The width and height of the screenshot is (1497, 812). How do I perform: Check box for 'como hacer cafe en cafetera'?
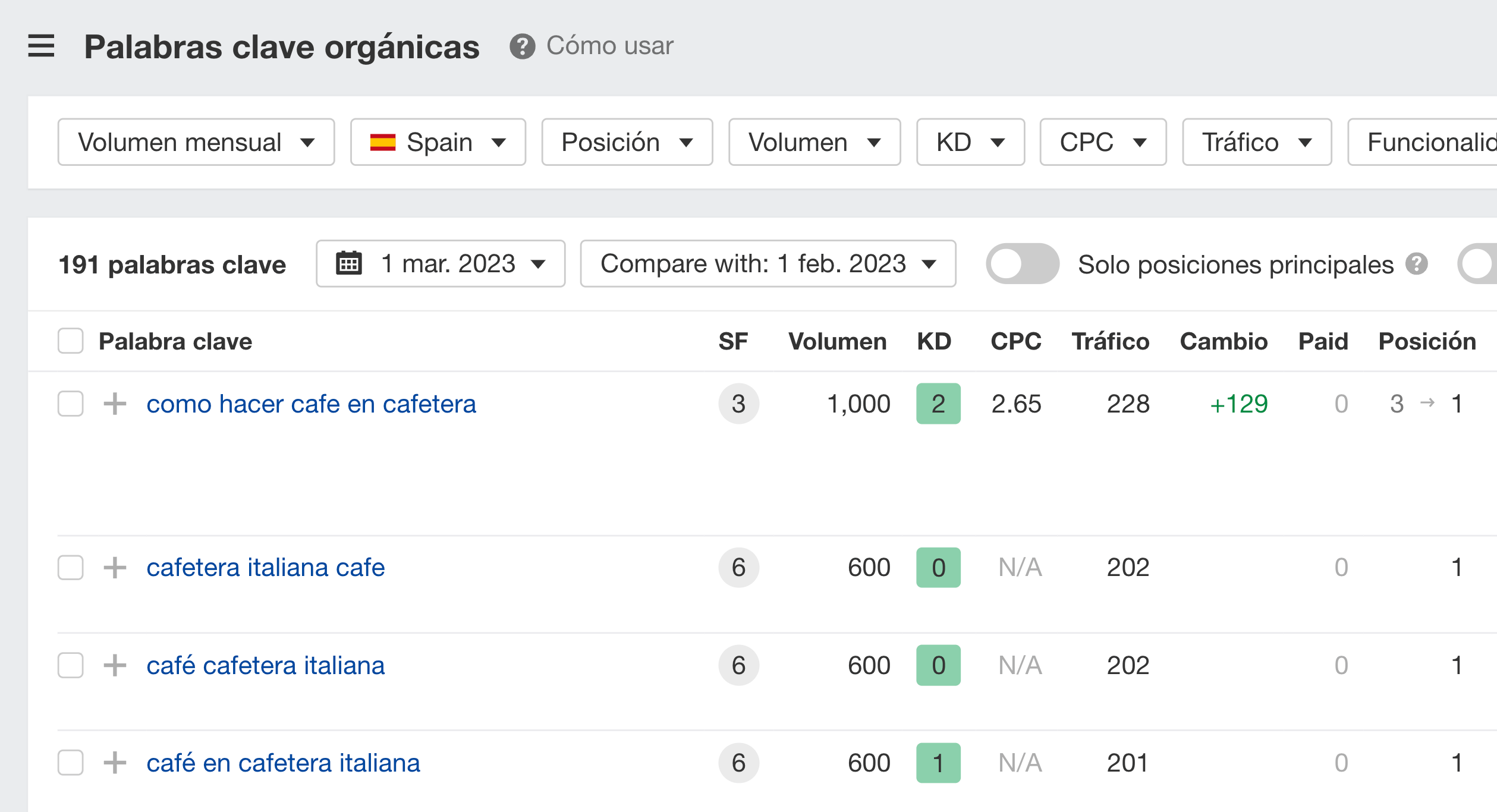pyautogui.click(x=70, y=404)
